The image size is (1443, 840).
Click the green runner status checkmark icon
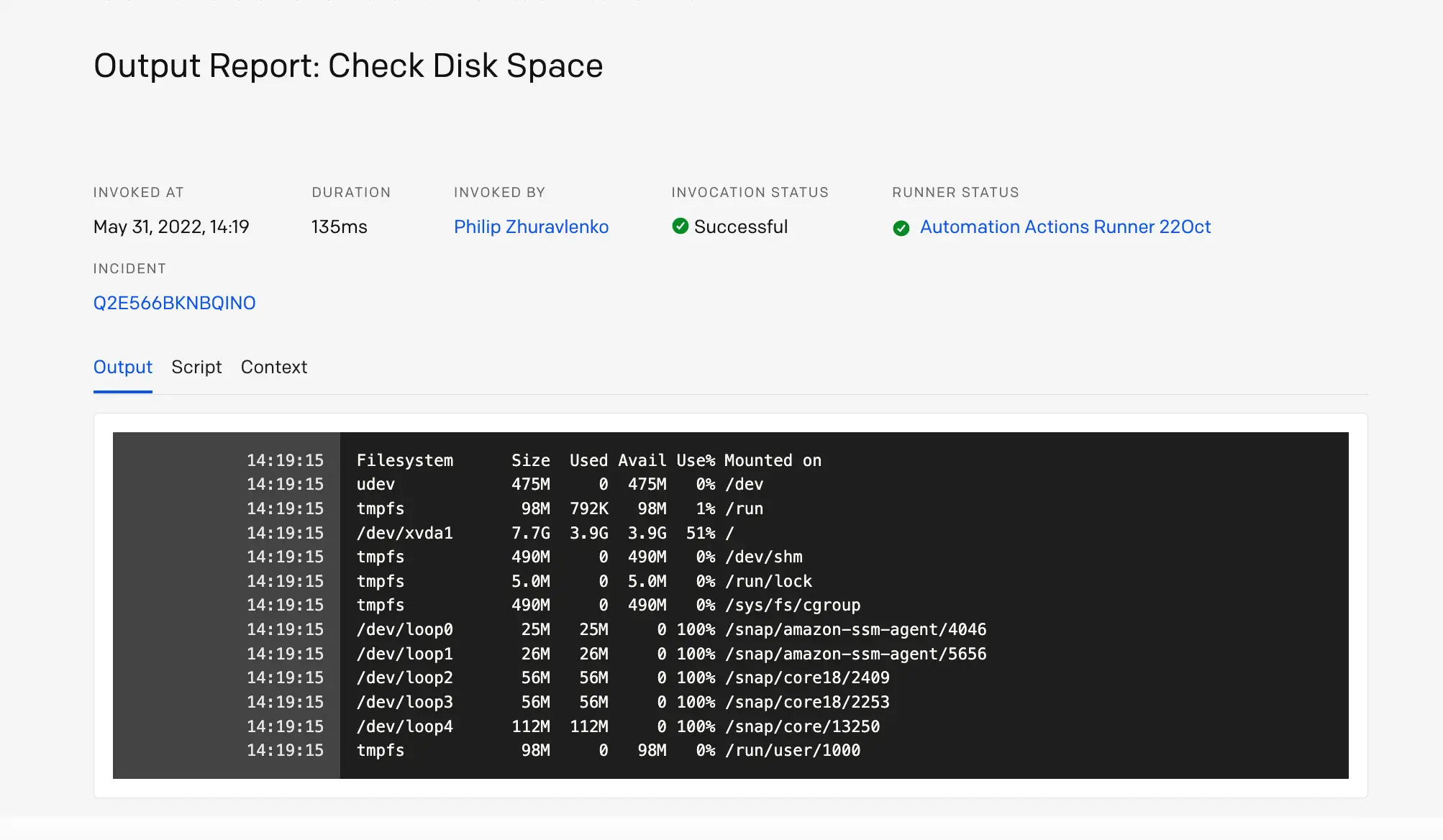(x=901, y=228)
